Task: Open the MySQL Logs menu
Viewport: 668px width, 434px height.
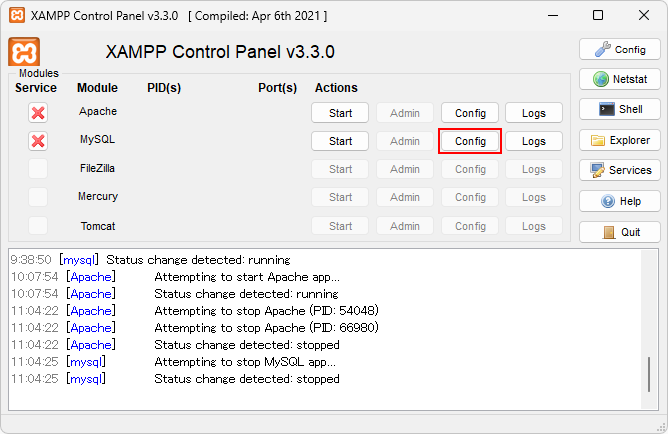Action: click(534, 141)
